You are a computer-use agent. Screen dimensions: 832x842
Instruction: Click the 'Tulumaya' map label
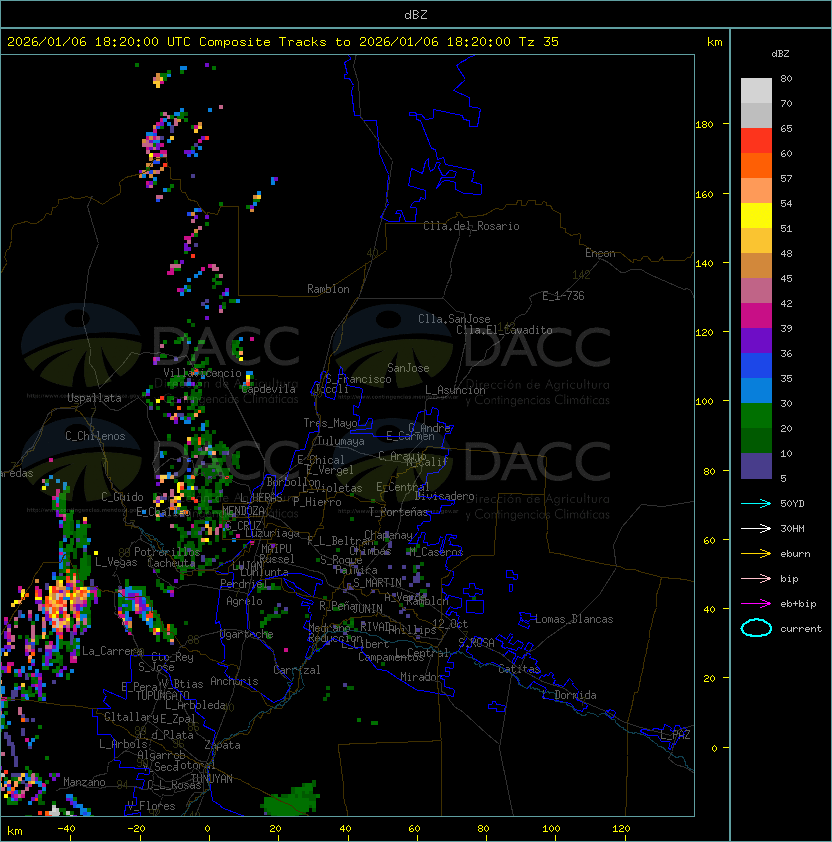click(x=341, y=441)
